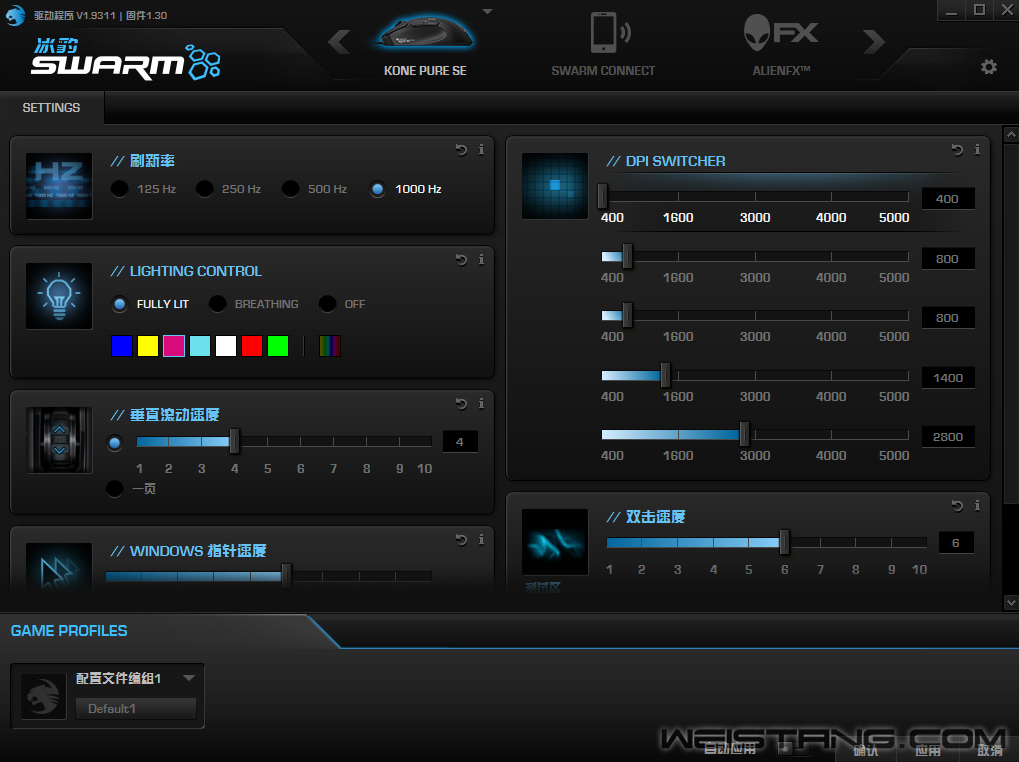This screenshot has width=1019, height=762.
Task: Select the 一页 one-page scroll option
Action: click(115, 489)
